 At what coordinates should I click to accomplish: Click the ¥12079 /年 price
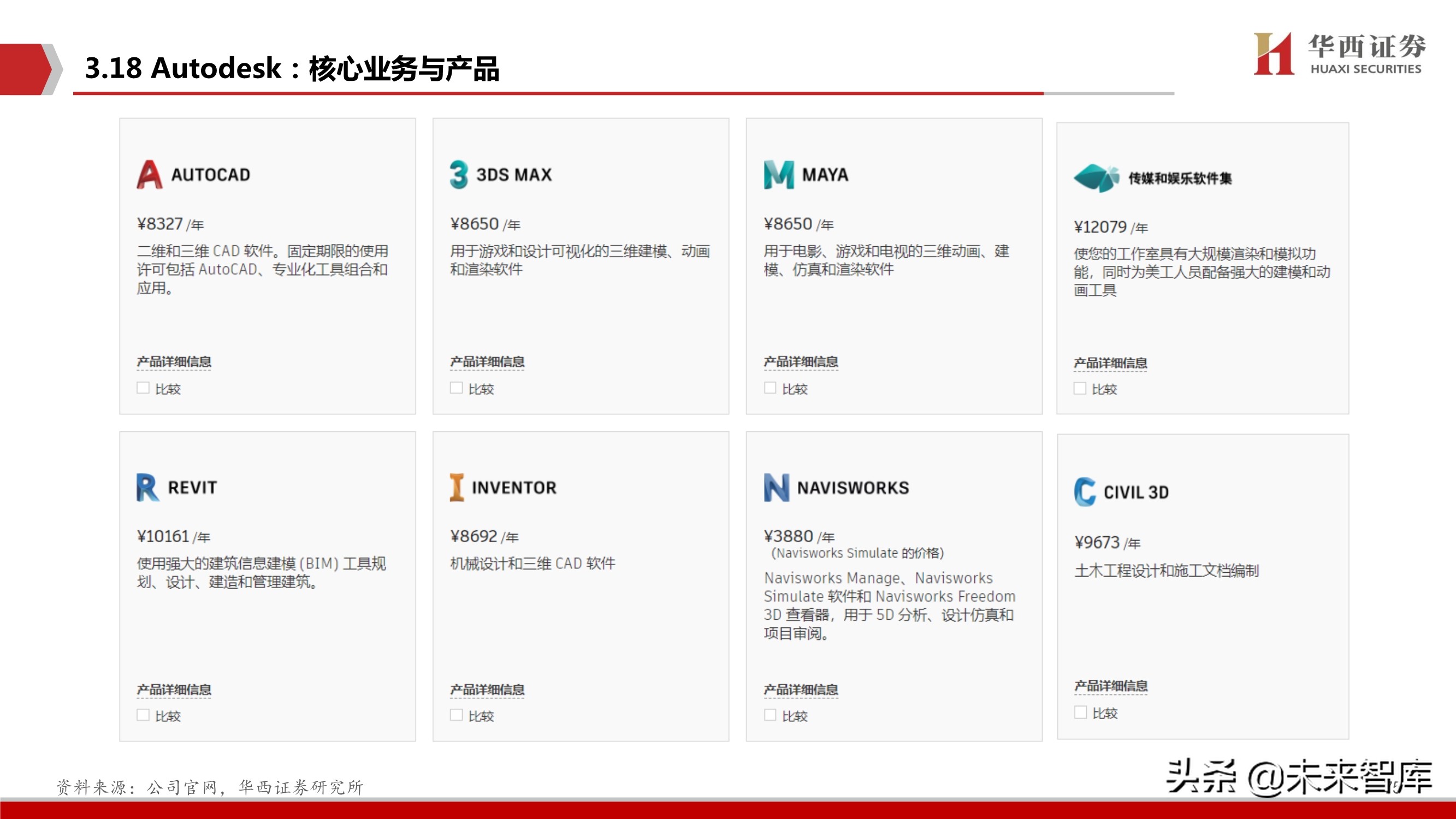tap(1111, 227)
